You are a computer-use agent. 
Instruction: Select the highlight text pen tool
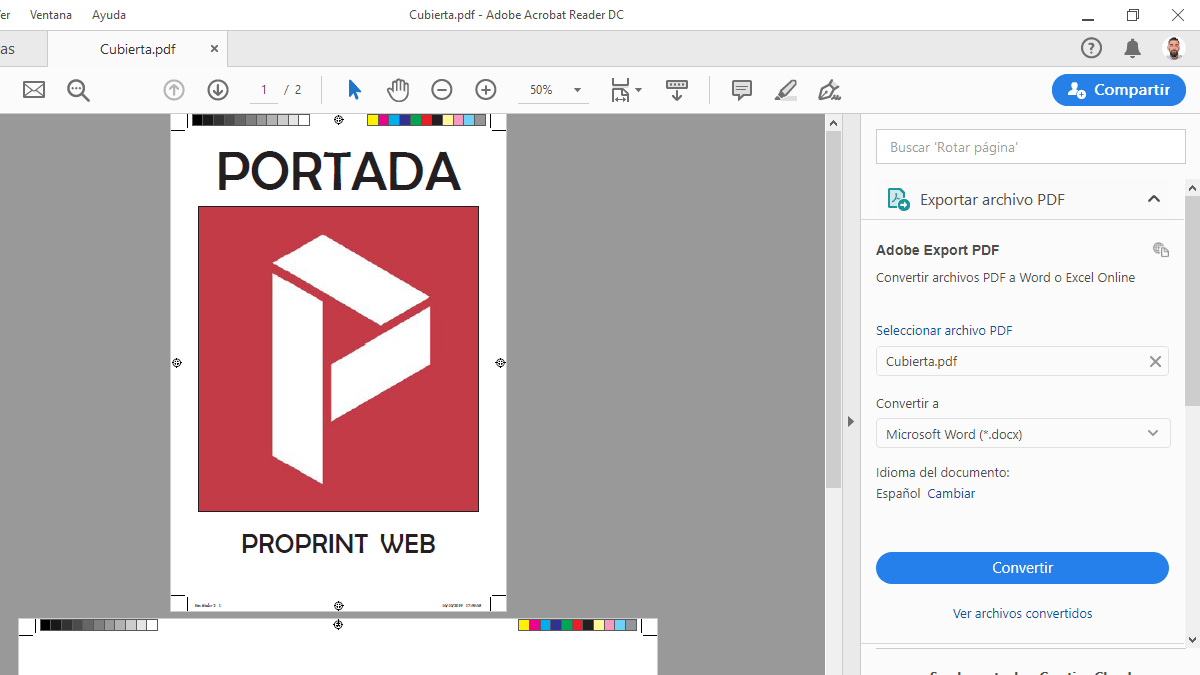[x=786, y=90]
